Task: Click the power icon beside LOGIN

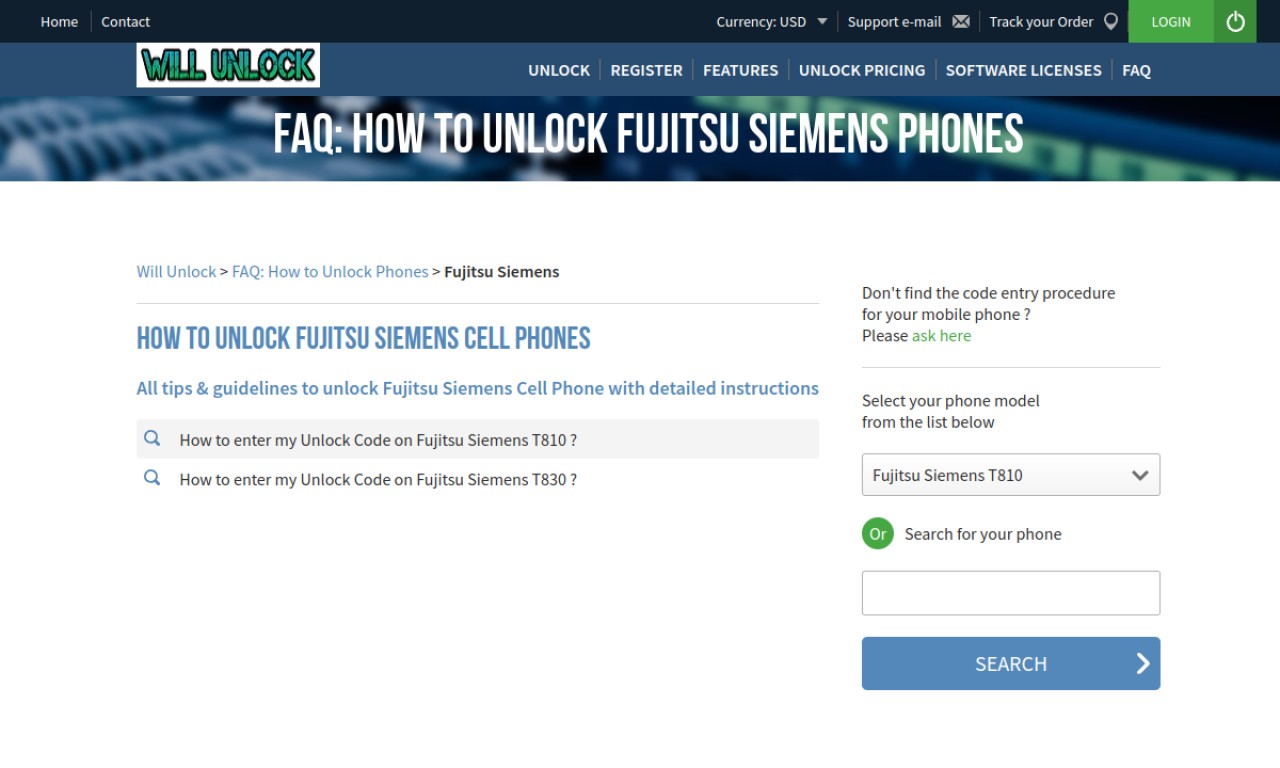Action: click(1235, 21)
